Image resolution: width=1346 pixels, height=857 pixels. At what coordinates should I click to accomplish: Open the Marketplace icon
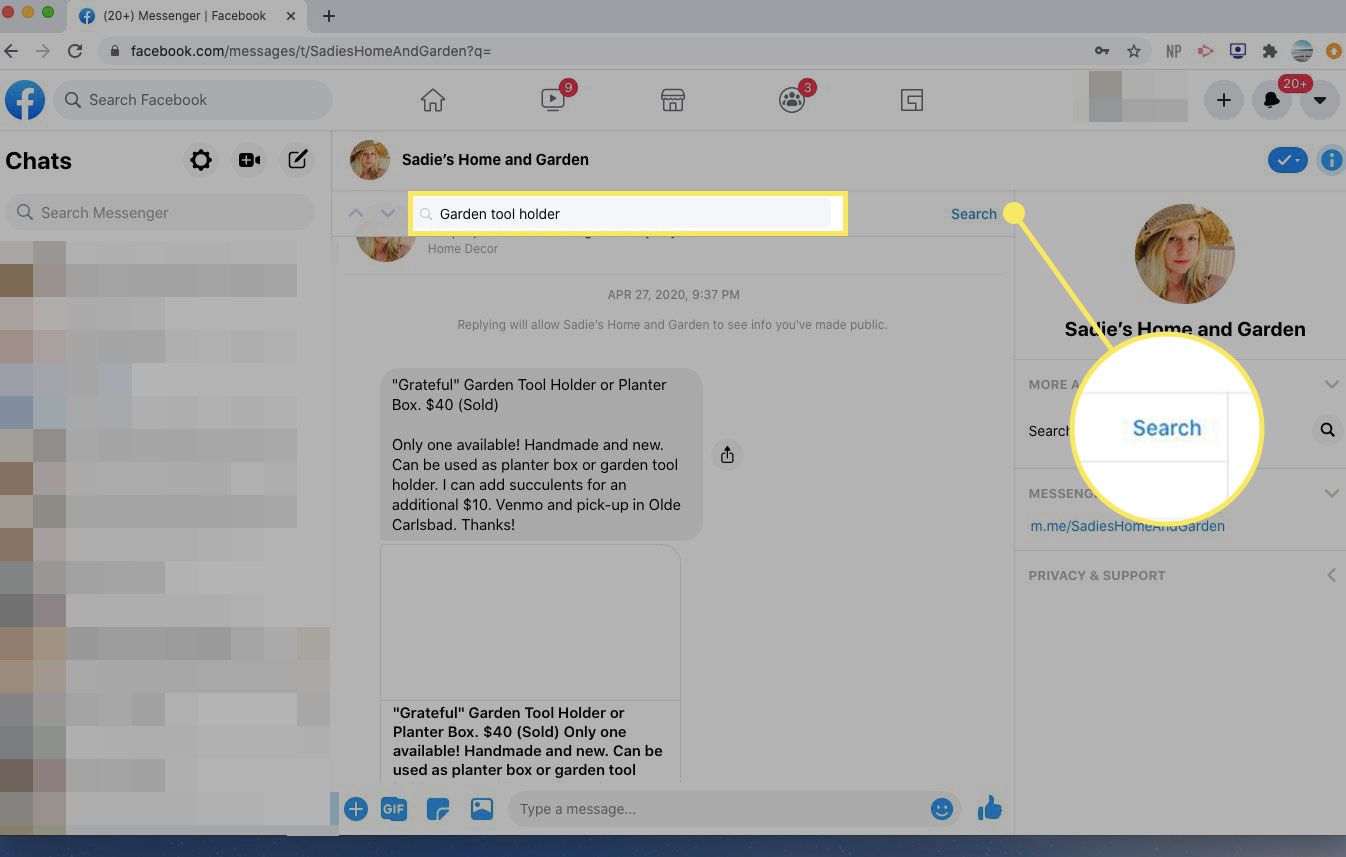(672, 100)
